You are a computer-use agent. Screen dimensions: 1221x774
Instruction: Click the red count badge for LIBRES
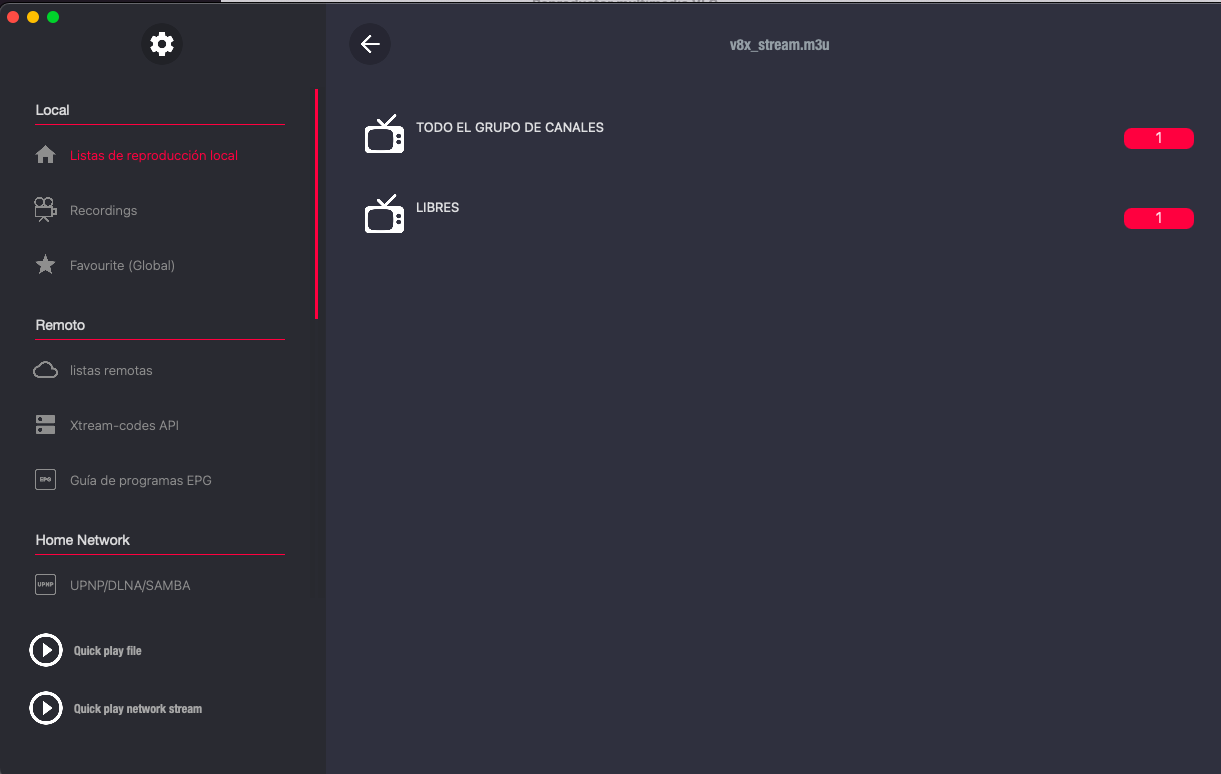1158,218
